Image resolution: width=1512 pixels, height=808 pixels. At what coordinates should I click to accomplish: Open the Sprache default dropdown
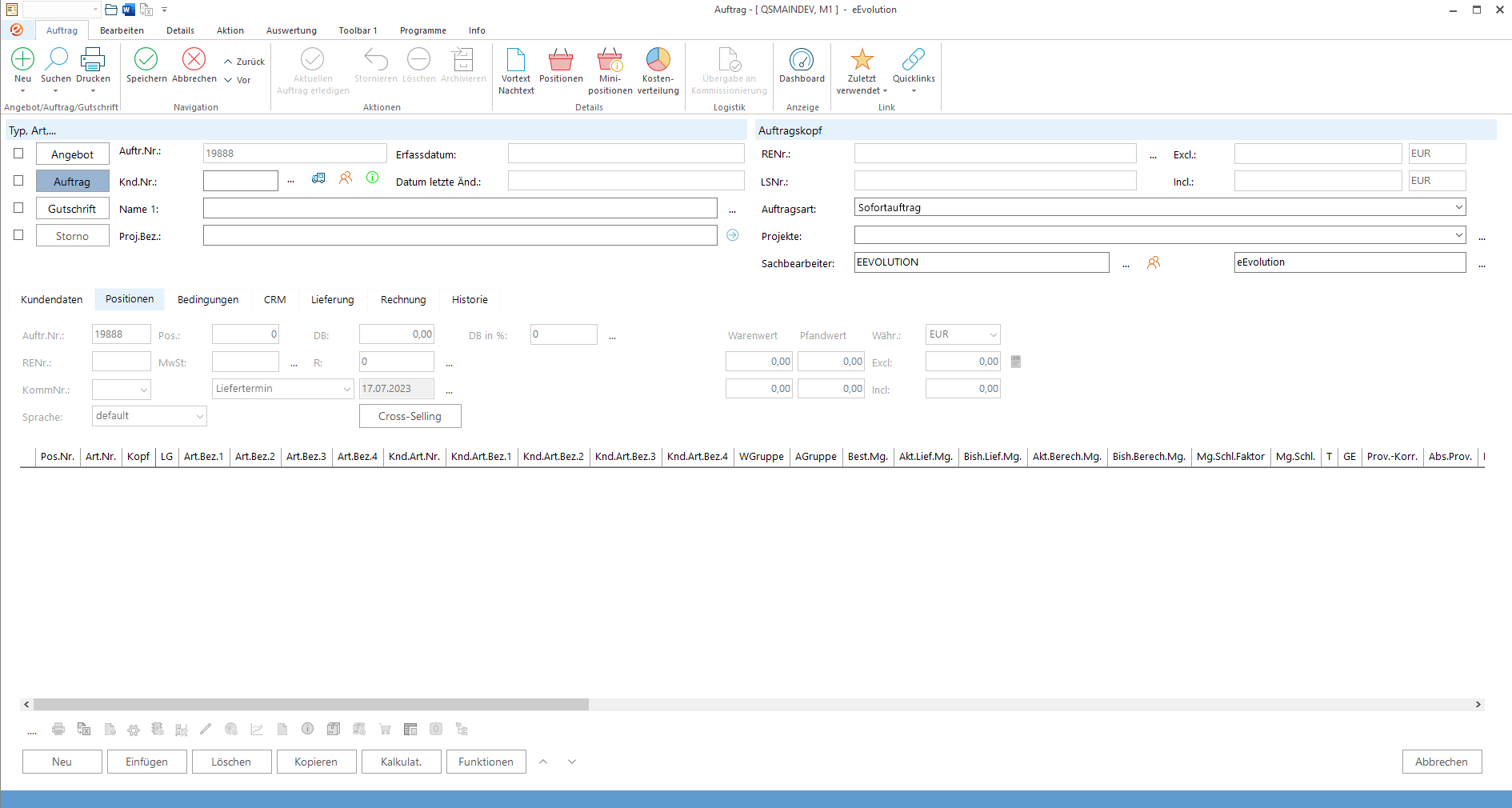pyautogui.click(x=199, y=416)
